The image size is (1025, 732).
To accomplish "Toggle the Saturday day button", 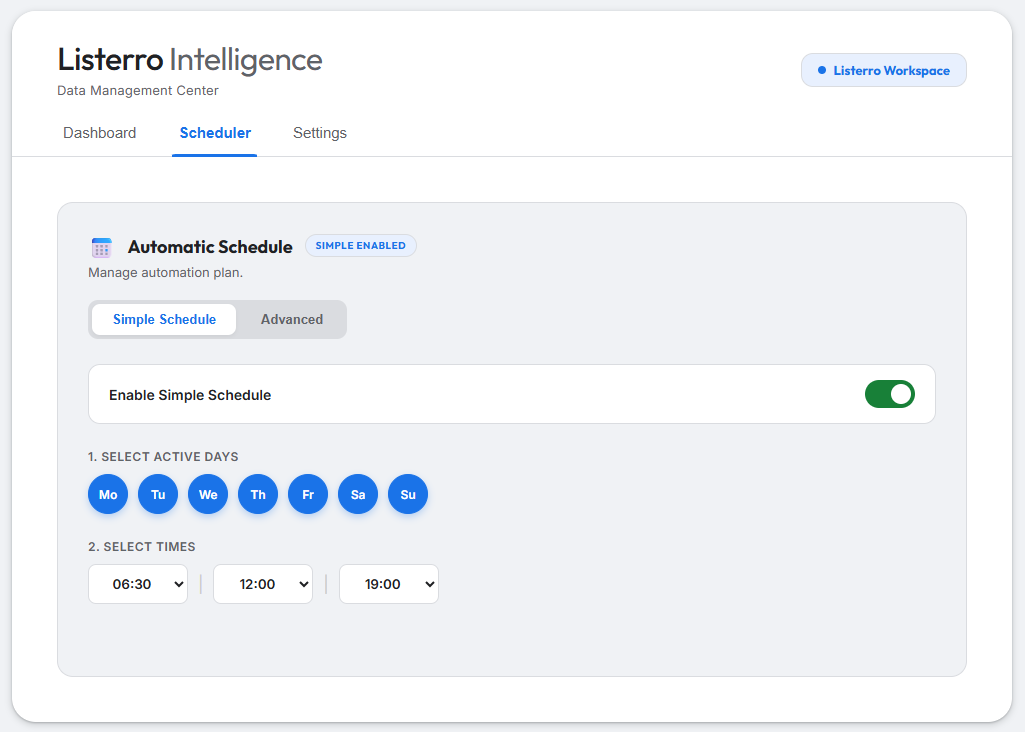I will [358, 495].
